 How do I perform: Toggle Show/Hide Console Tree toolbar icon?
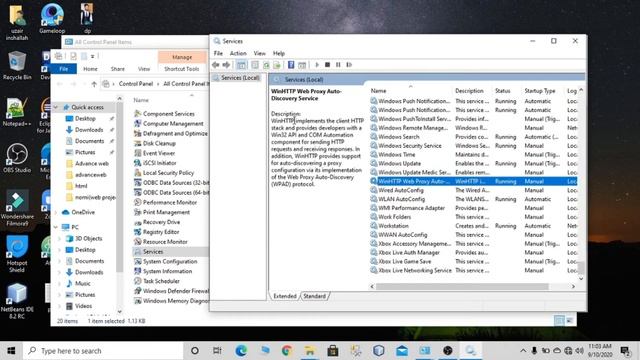click(241, 65)
